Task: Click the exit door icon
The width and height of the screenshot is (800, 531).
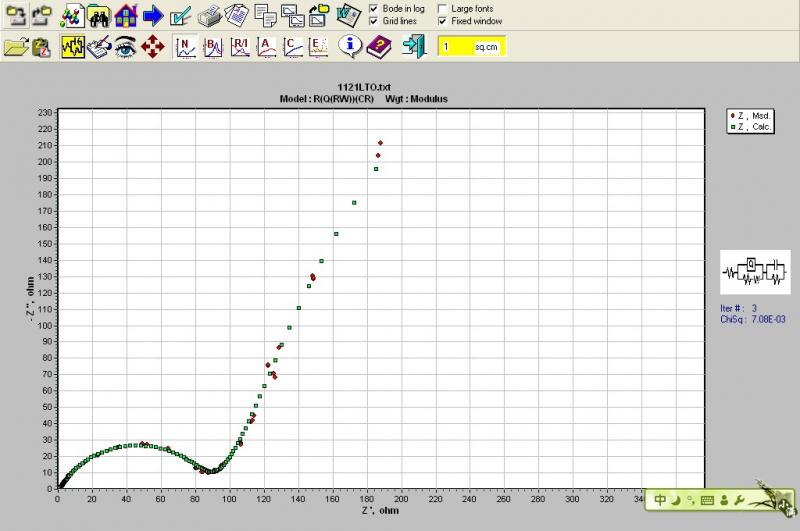Action: [x=414, y=46]
